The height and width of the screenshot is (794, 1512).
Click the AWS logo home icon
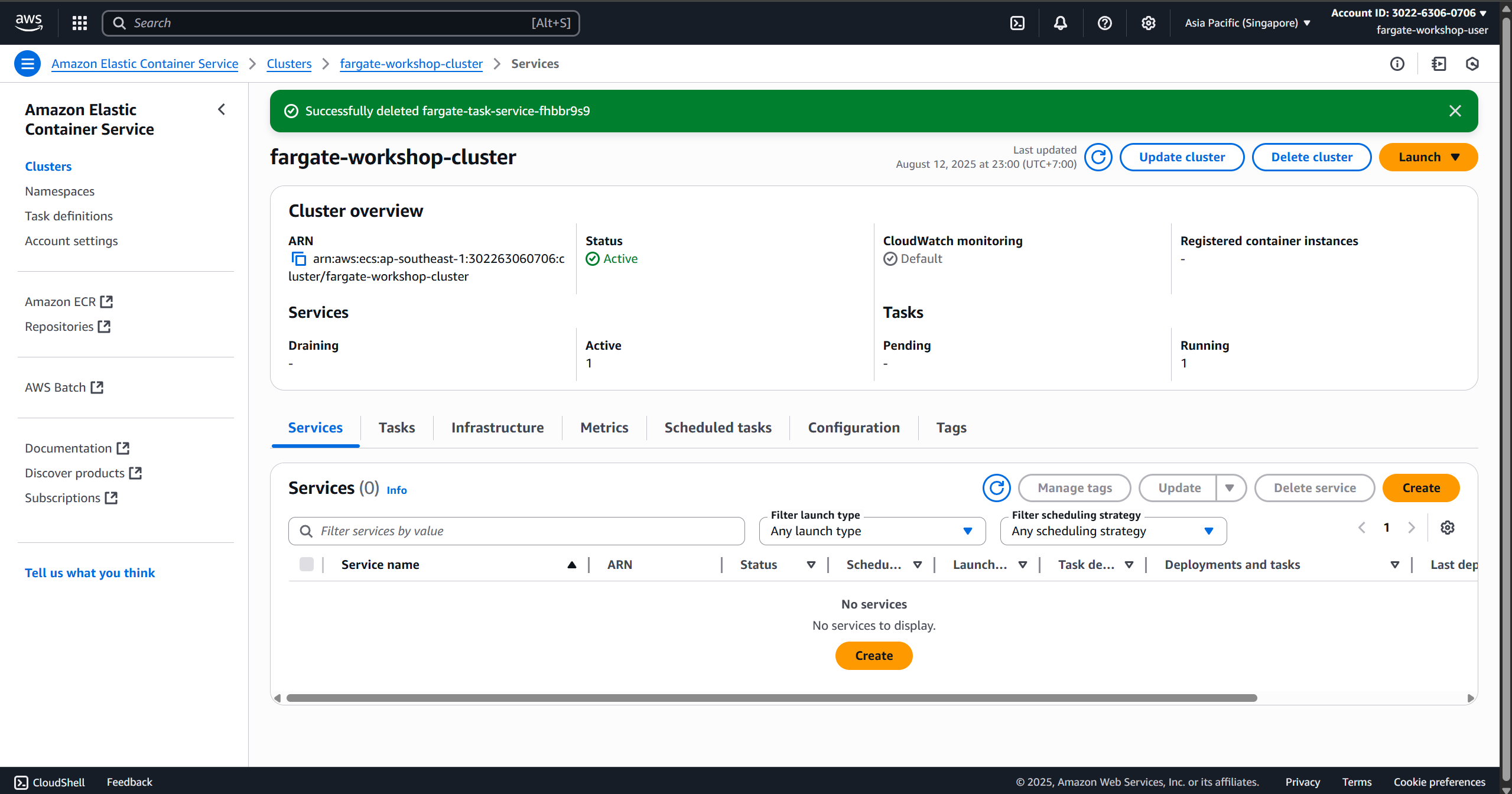point(28,22)
